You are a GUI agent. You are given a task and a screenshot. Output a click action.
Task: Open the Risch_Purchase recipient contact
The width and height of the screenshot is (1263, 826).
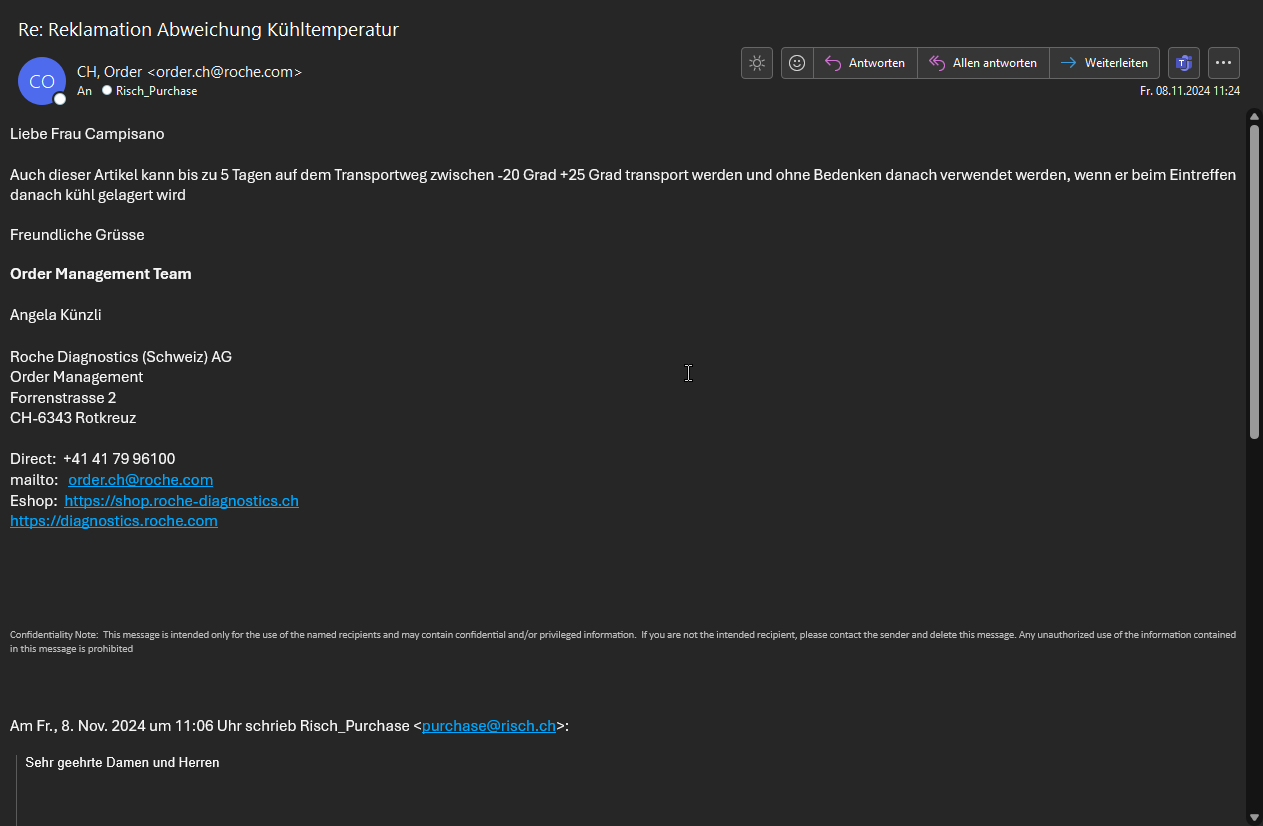[156, 91]
